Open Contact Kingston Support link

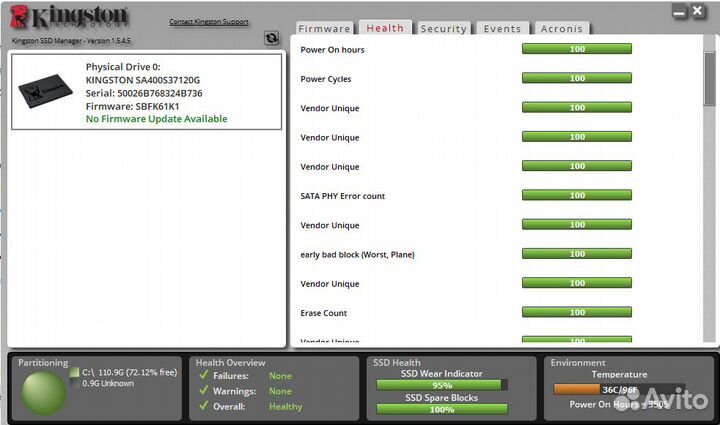(x=209, y=22)
